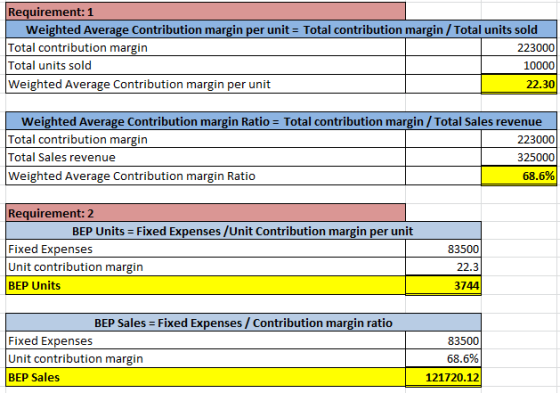
Task: Select the 'BEP Sales = Fixed Expenses' formula header
Action: [243, 323]
